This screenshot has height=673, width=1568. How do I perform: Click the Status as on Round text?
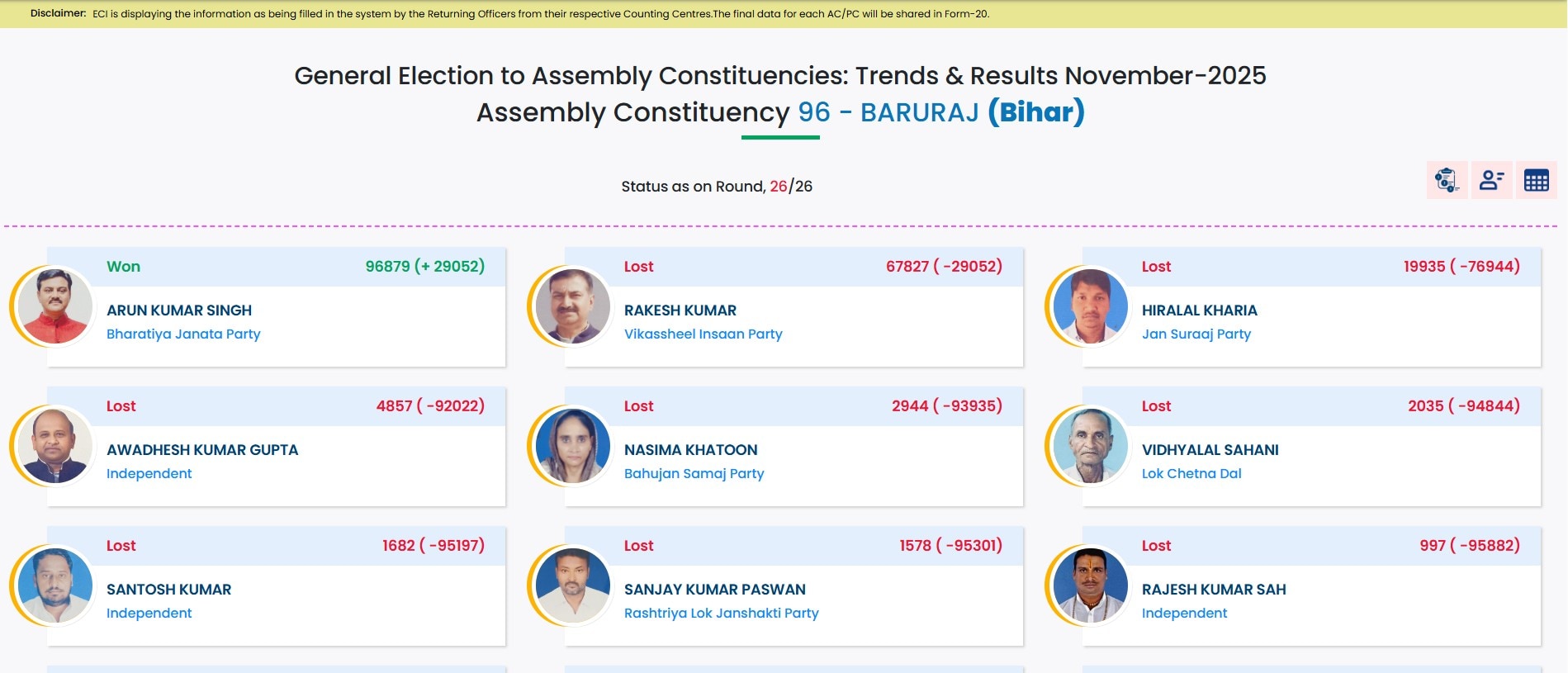(x=694, y=187)
